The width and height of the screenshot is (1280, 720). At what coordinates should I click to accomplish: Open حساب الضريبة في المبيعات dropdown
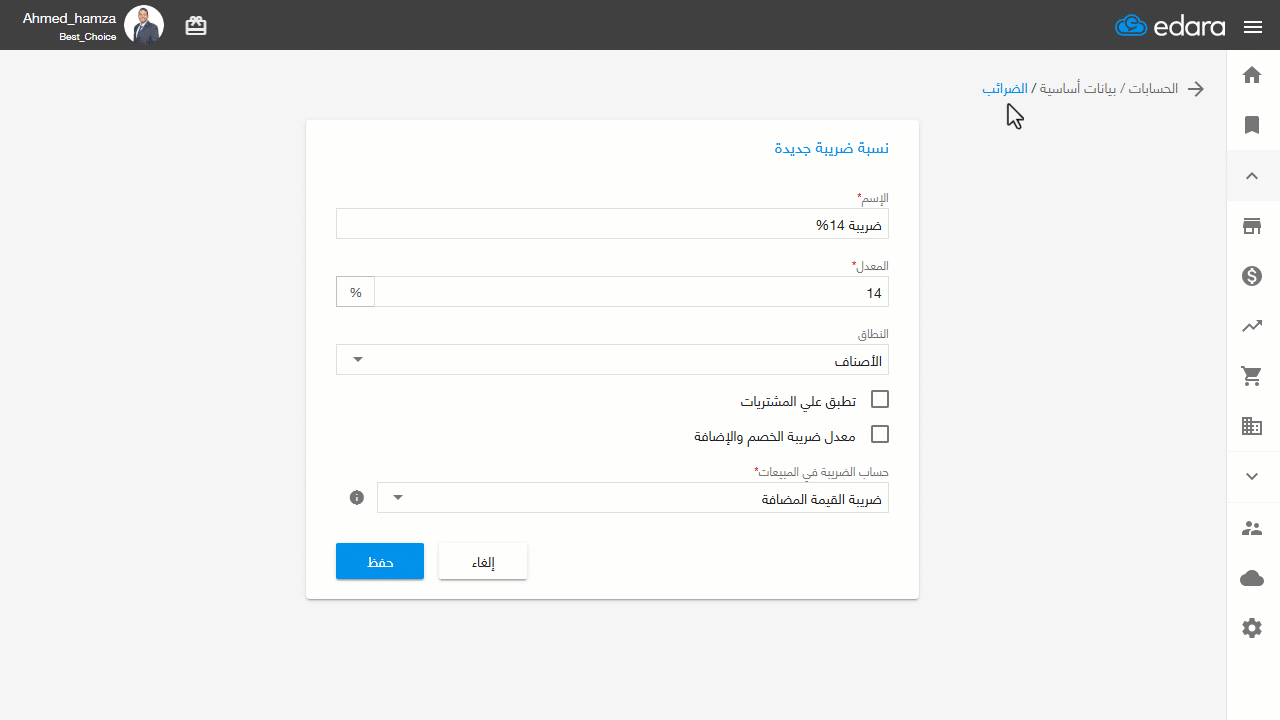tap(633, 498)
